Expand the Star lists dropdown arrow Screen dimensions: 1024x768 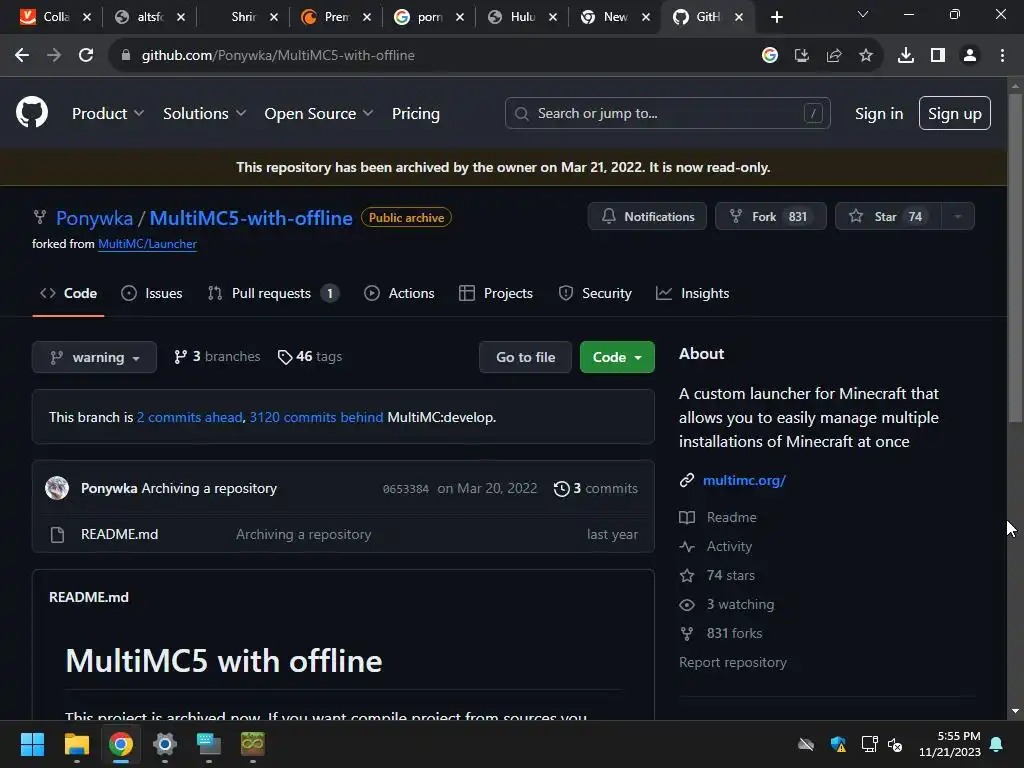(x=958, y=217)
